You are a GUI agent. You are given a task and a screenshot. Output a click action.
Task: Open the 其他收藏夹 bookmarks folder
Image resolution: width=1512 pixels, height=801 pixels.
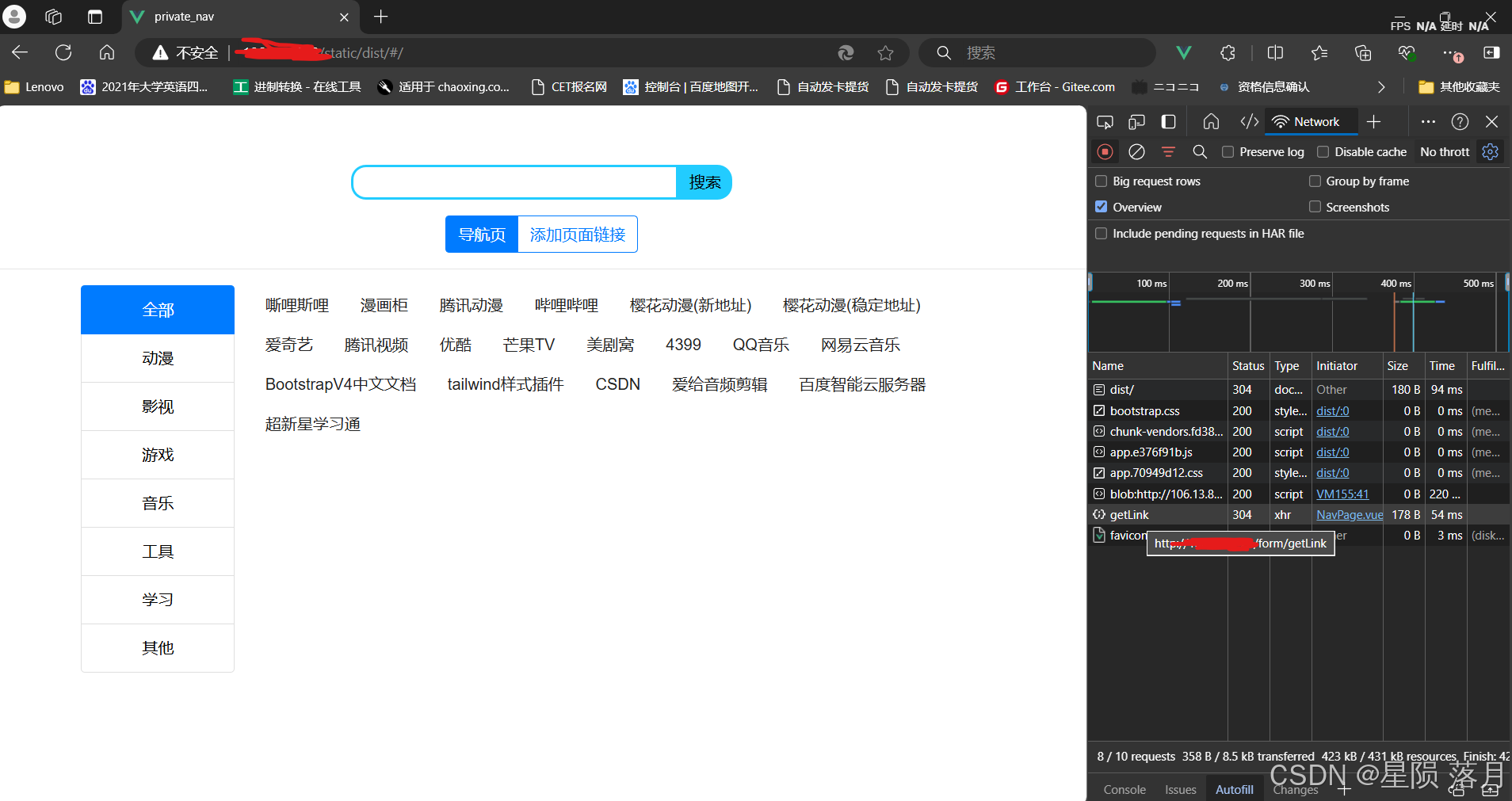point(1459,87)
